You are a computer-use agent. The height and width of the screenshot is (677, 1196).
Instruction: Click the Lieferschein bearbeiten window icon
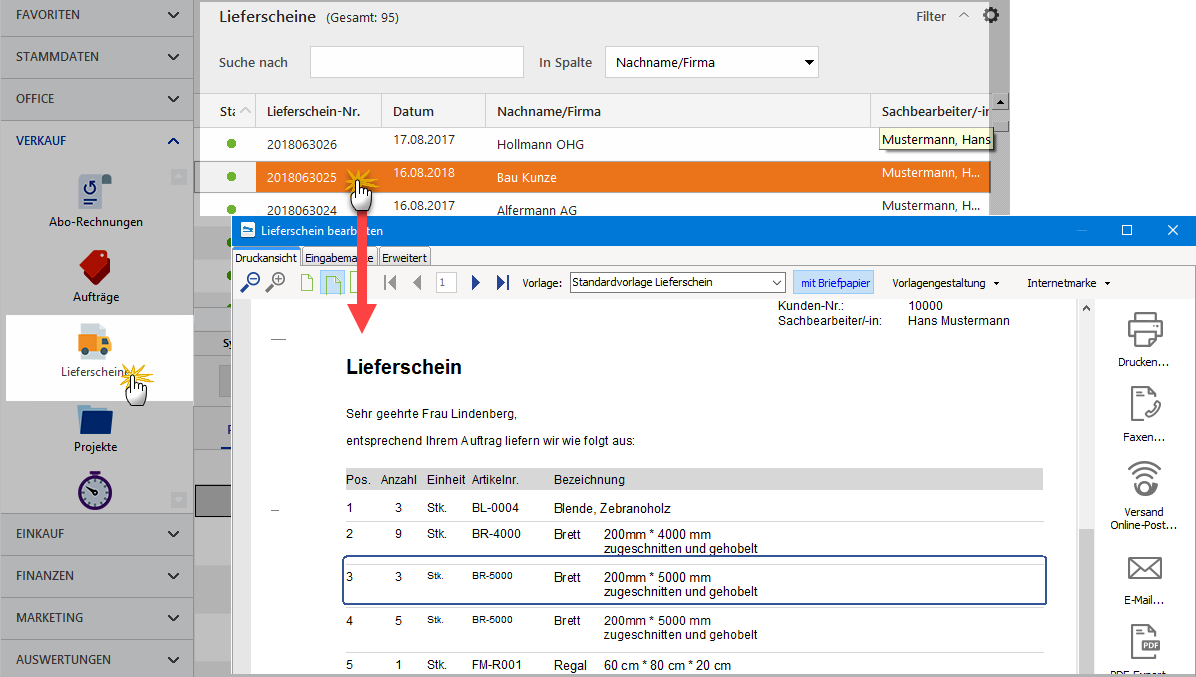[247, 230]
